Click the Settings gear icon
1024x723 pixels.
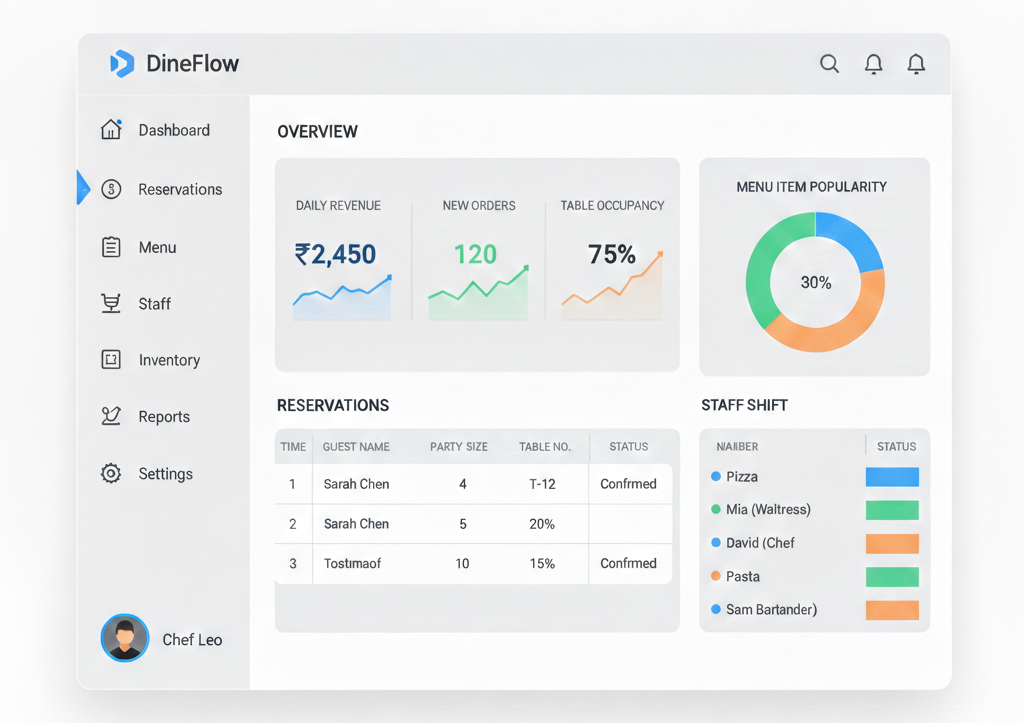point(111,474)
